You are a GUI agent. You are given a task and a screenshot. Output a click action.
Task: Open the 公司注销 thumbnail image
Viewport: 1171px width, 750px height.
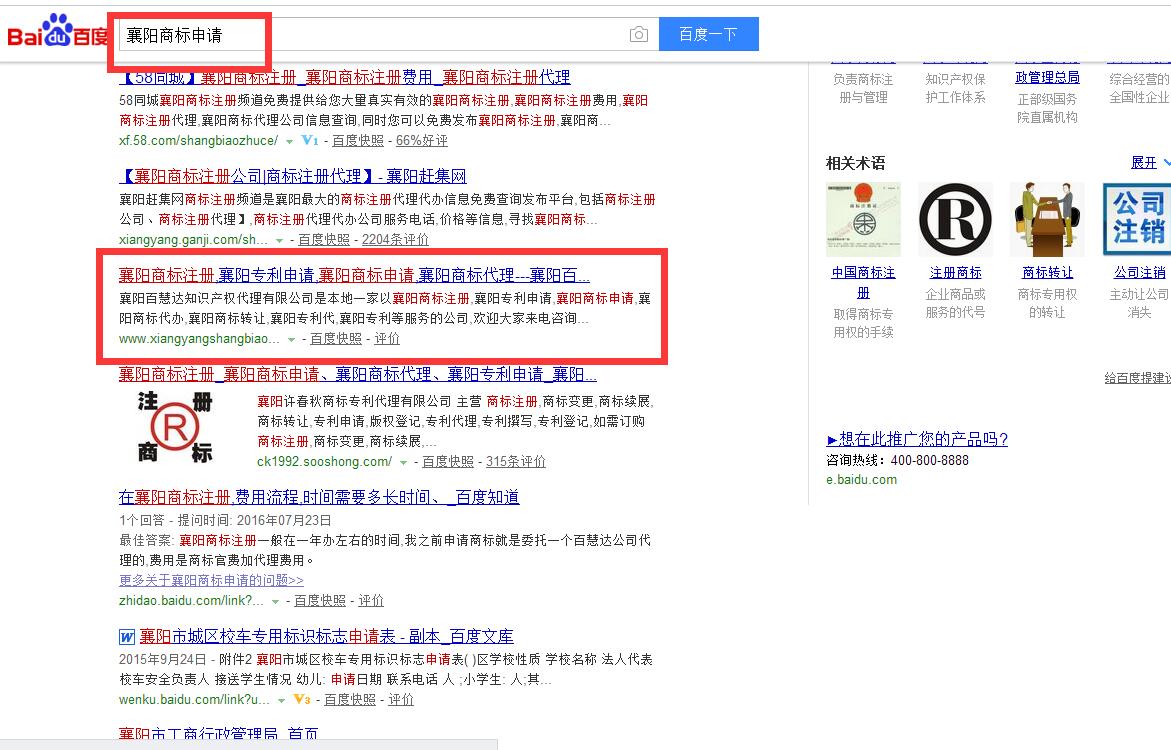point(1137,220)
